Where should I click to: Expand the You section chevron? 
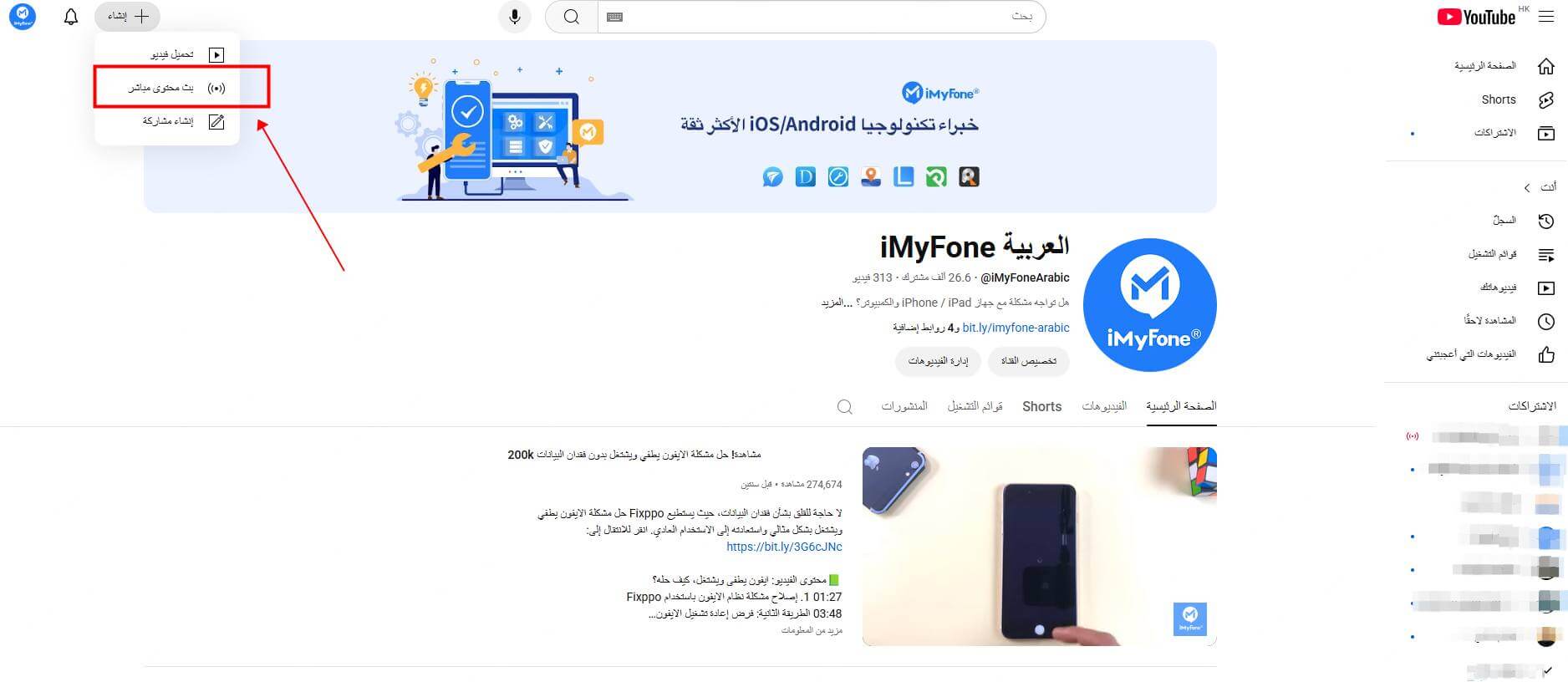pyautogui.click(x=1527, y=187)
